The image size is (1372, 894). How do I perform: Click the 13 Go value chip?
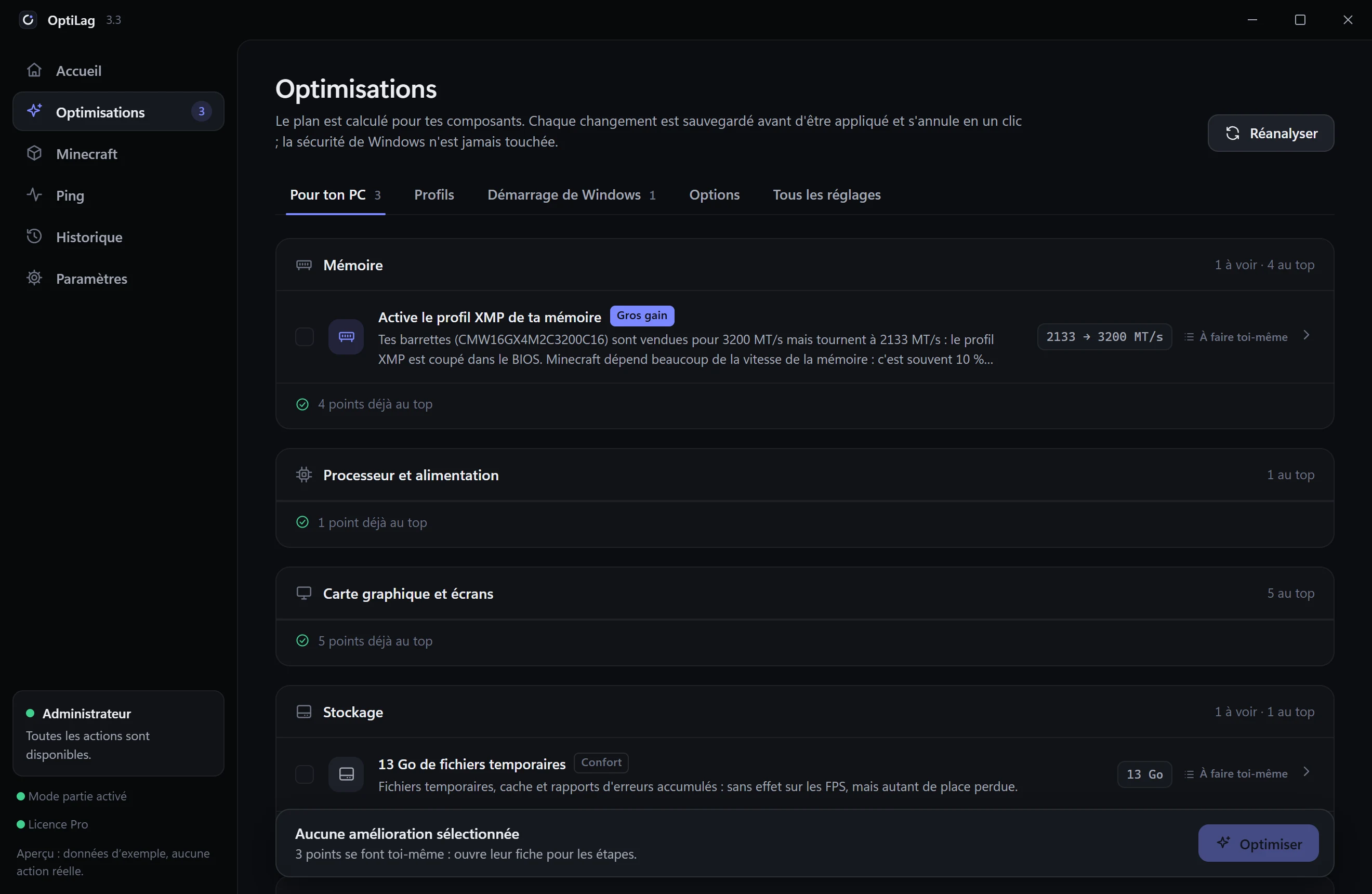pos(1144,774)
